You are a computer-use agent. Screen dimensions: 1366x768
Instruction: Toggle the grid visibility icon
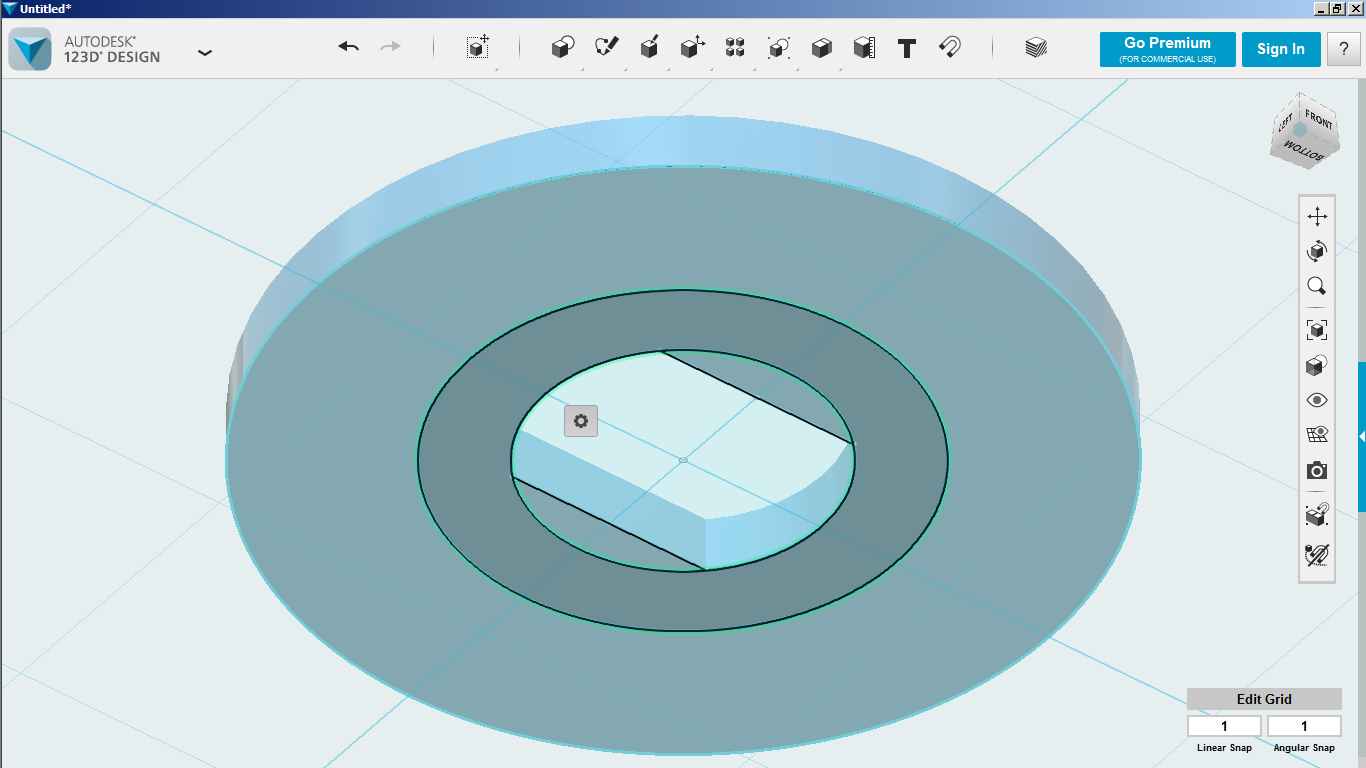(1317, 435)
